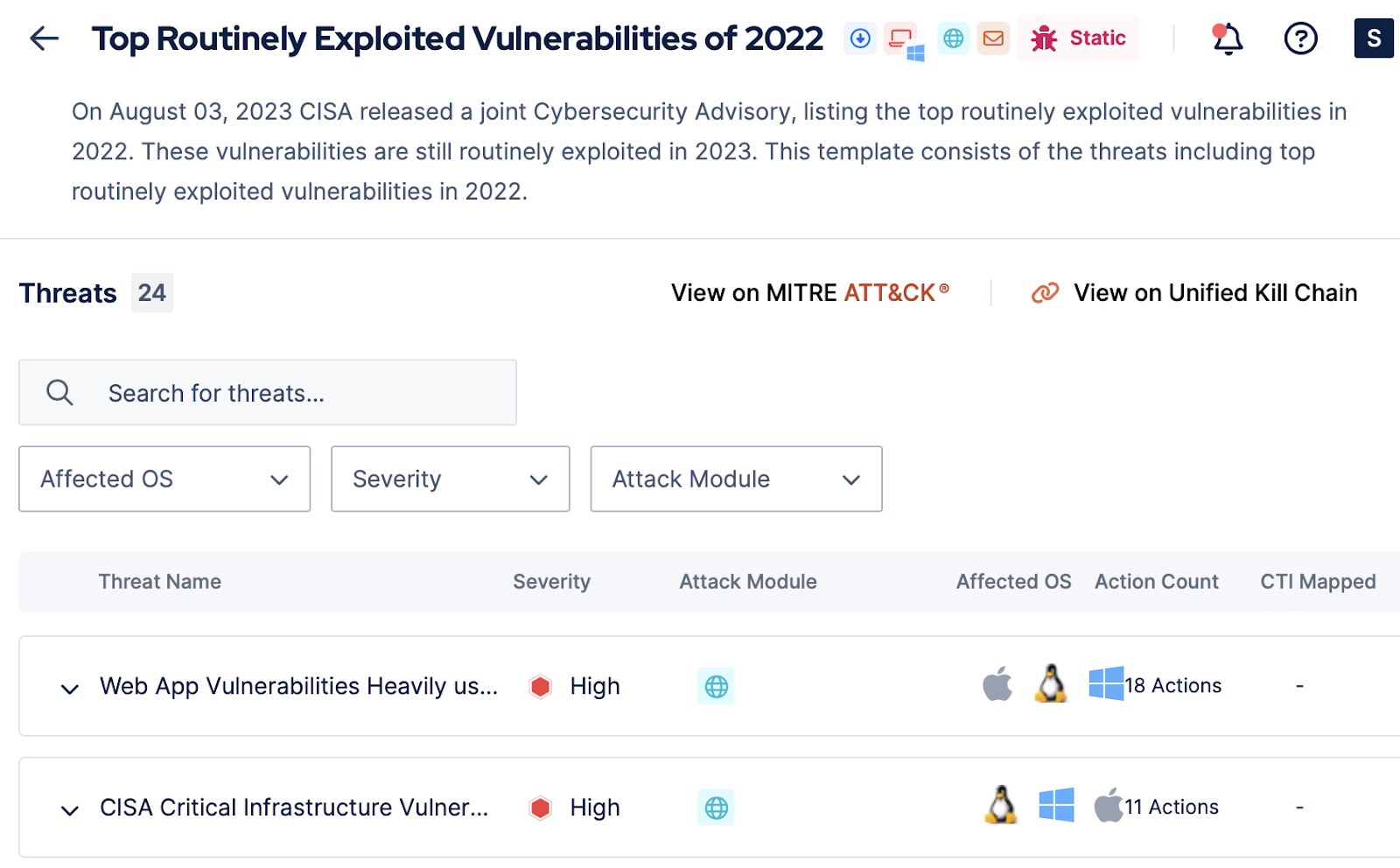Expand the CISA Critical Infrastructure threat row

point(70,810)
